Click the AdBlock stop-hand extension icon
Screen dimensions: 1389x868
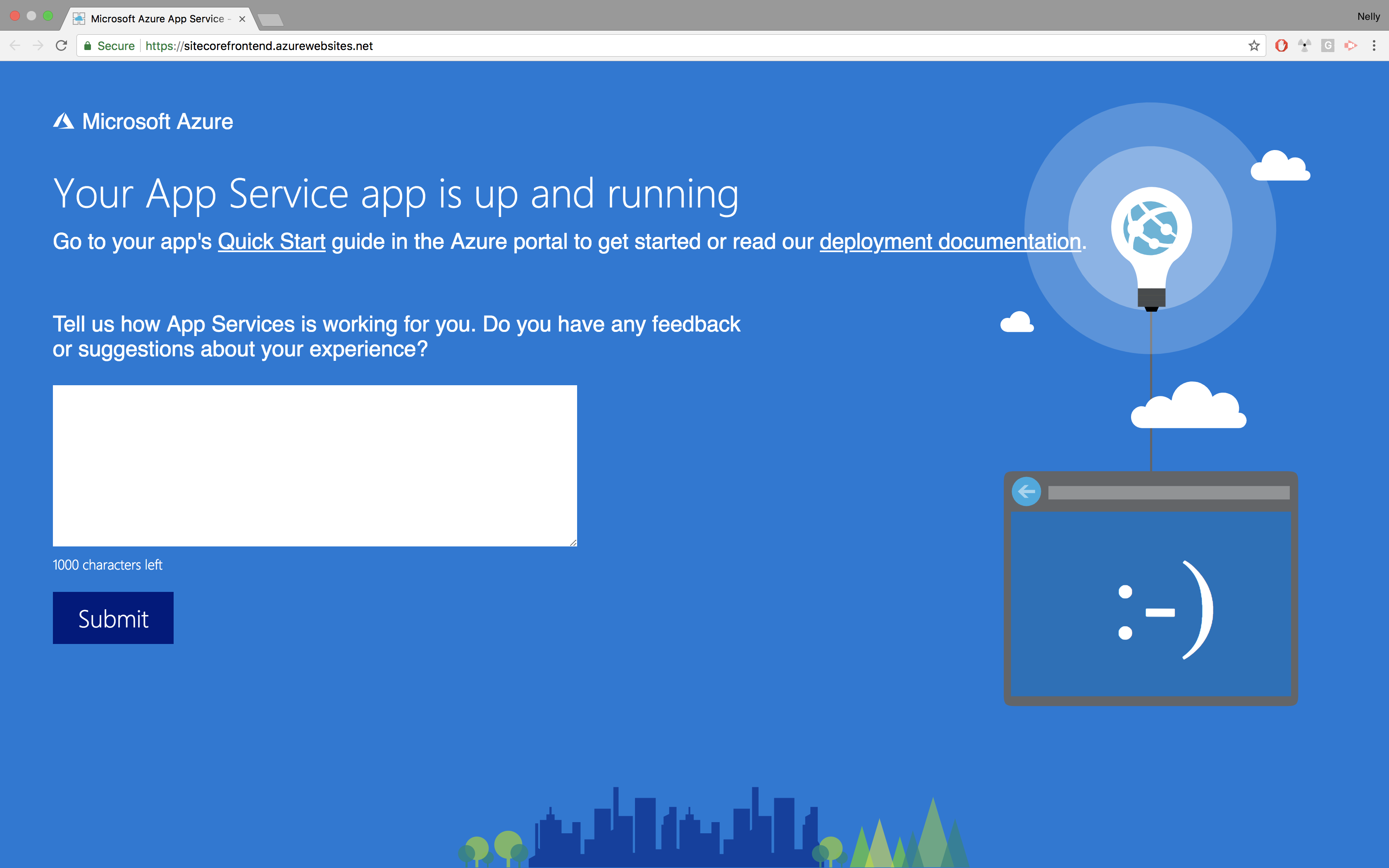click(x=1281, y=45)
